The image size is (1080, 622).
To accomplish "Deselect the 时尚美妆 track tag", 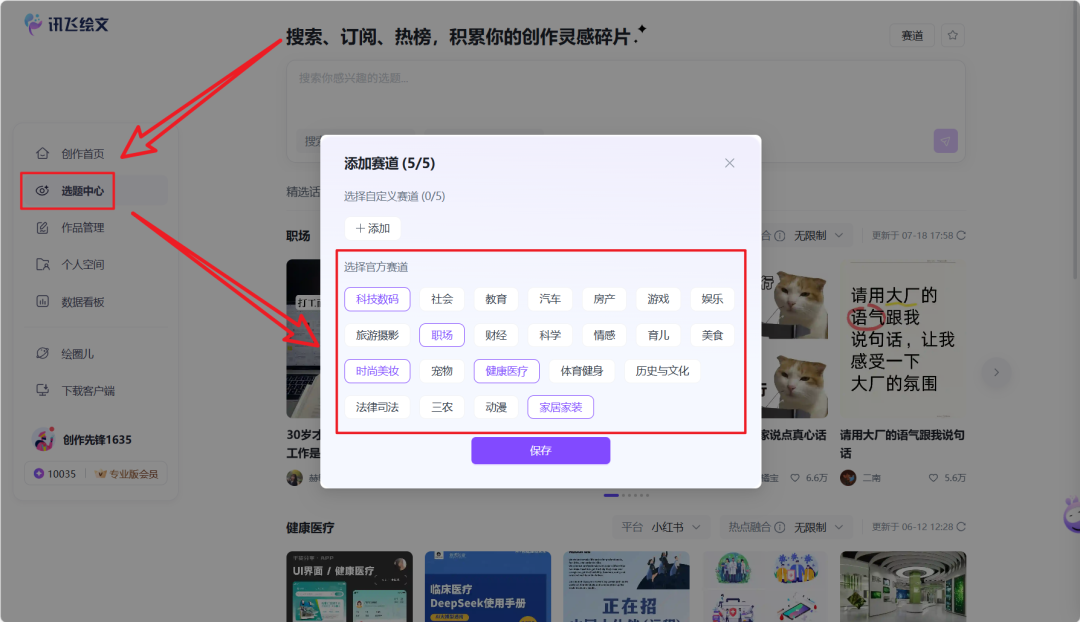I will coord(377,371).
